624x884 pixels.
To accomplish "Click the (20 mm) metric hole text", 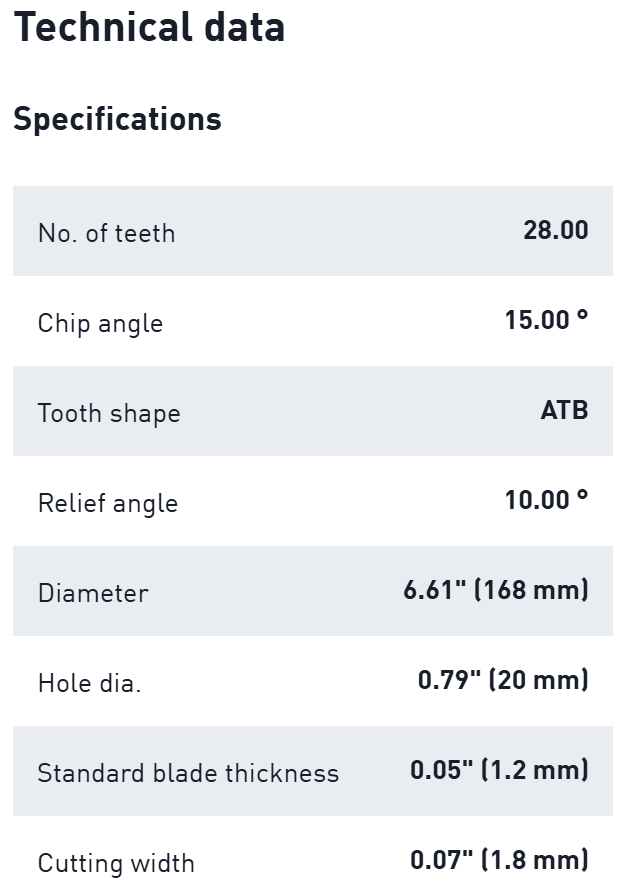I will (x=538, y=680).
